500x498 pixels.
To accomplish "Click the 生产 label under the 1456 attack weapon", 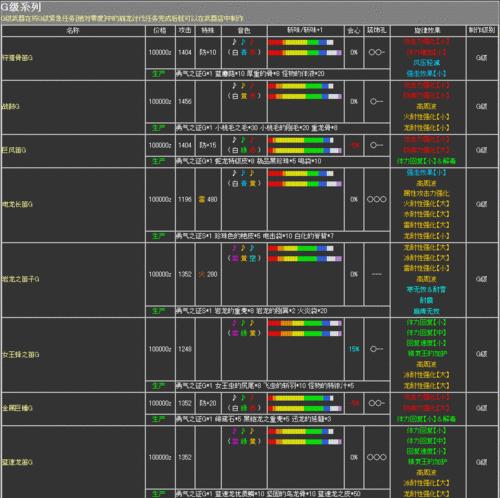I will (x=159, y=128).
